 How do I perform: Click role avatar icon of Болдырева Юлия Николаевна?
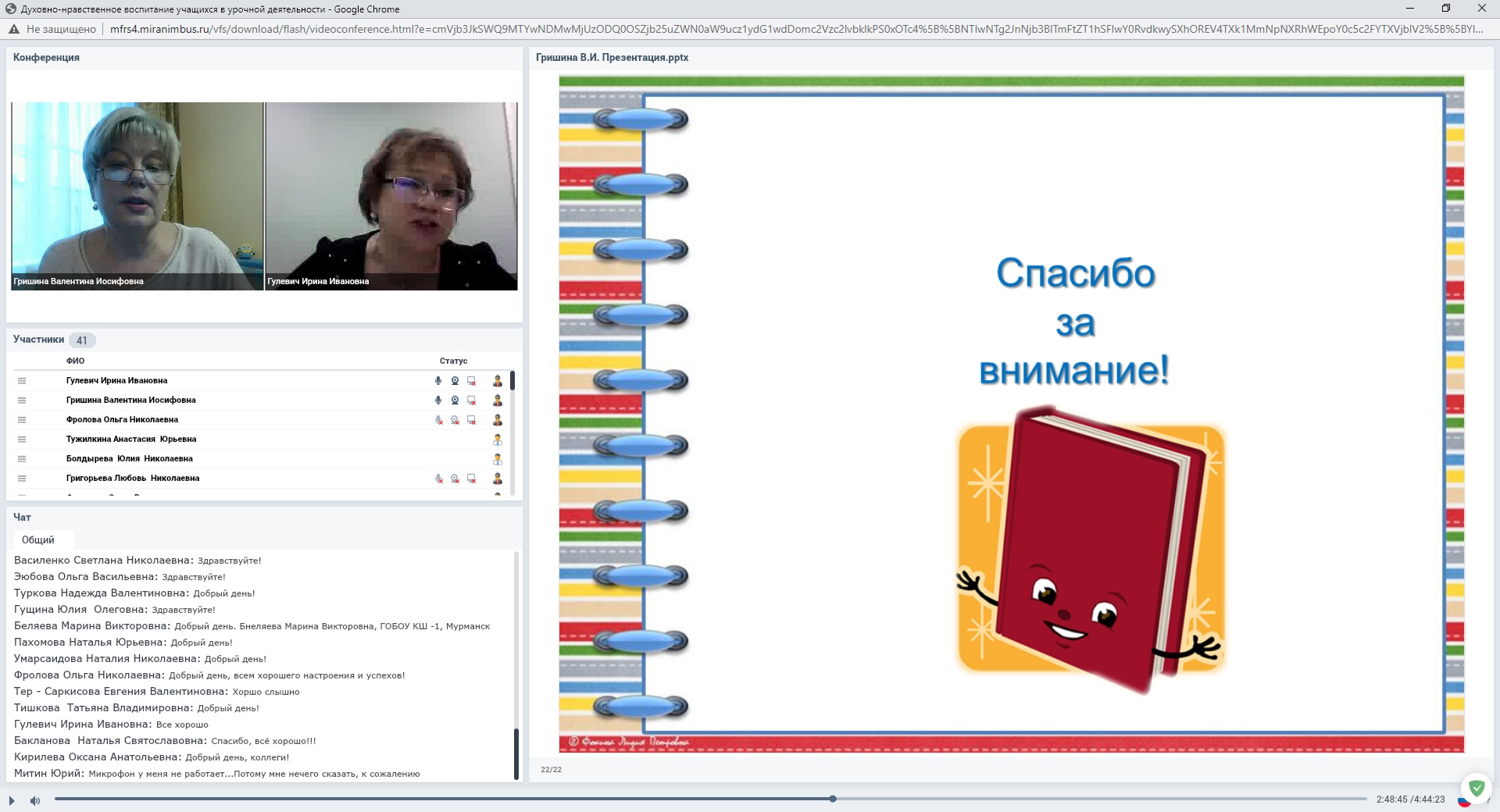498,459
